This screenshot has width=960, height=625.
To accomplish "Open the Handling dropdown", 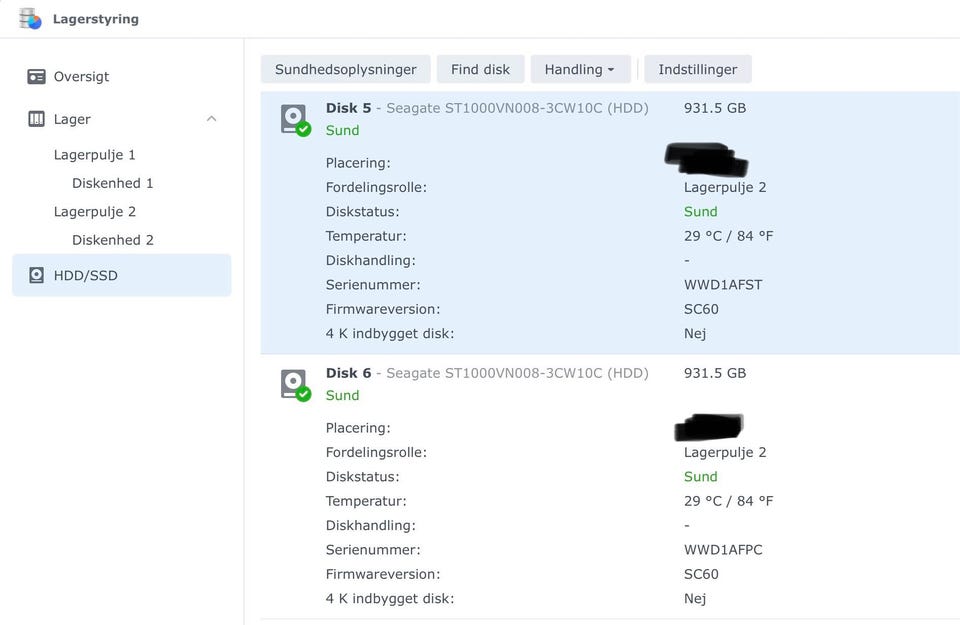I will [580, 69].
